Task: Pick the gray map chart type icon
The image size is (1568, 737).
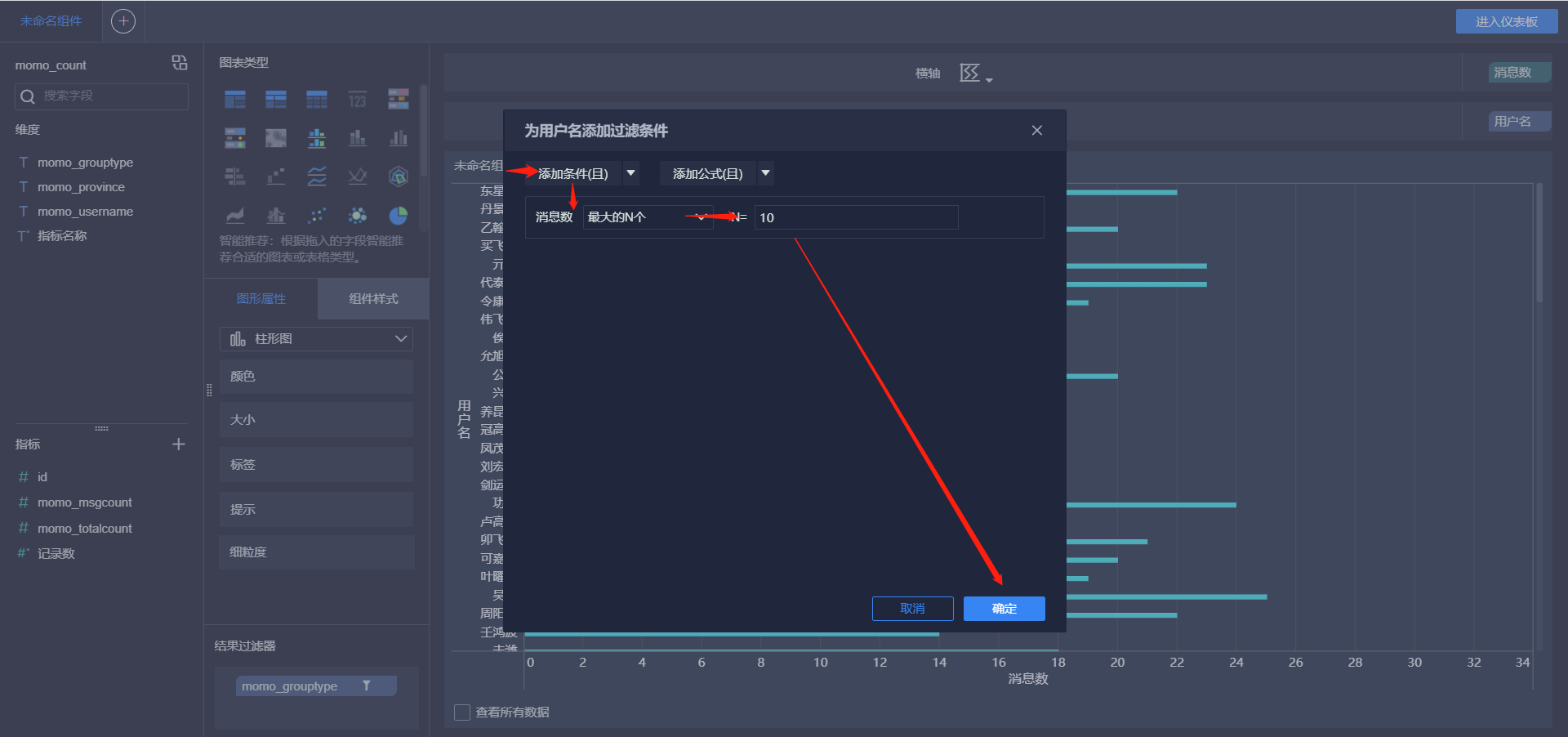Action: coord(276,138)
